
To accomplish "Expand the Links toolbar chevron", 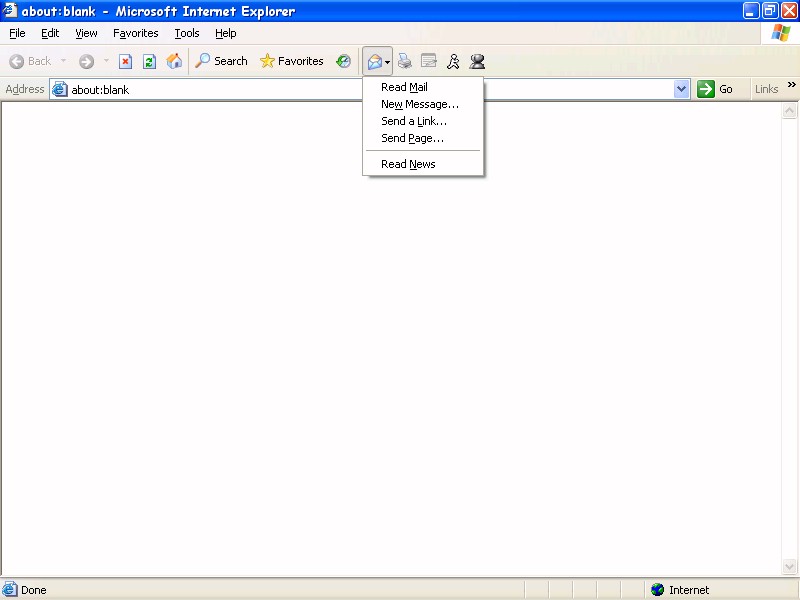I will (791, 85).
